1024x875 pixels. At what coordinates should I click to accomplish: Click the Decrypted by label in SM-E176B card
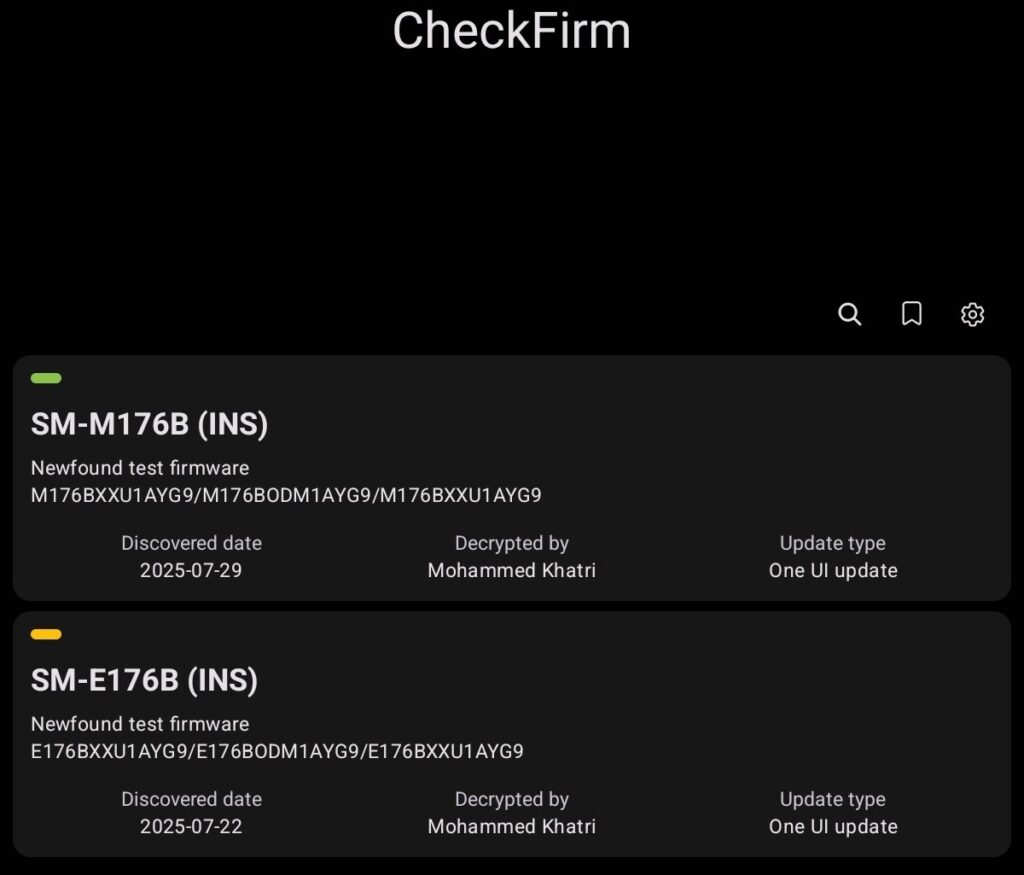click(511, 800)
